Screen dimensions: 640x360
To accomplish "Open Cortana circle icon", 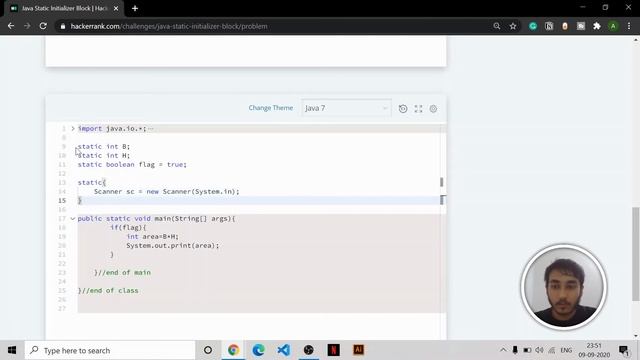I will [x=208, y=350].
